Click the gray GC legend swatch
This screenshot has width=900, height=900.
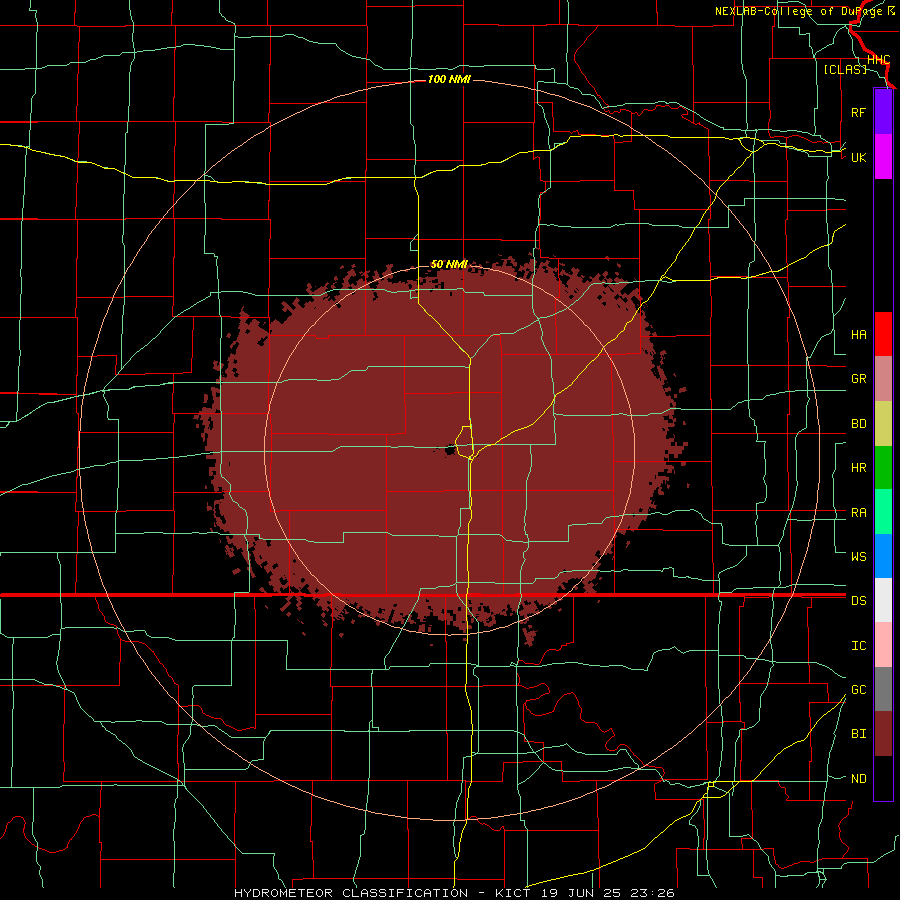883,689
